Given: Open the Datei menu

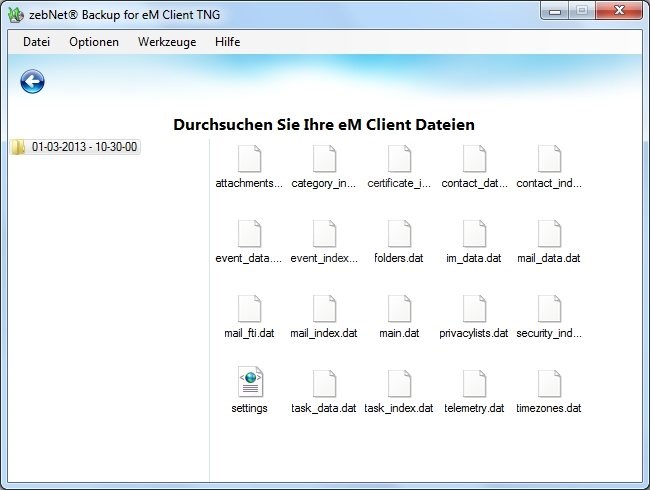Looking at the screenshot, I should [x=36, y=42].
